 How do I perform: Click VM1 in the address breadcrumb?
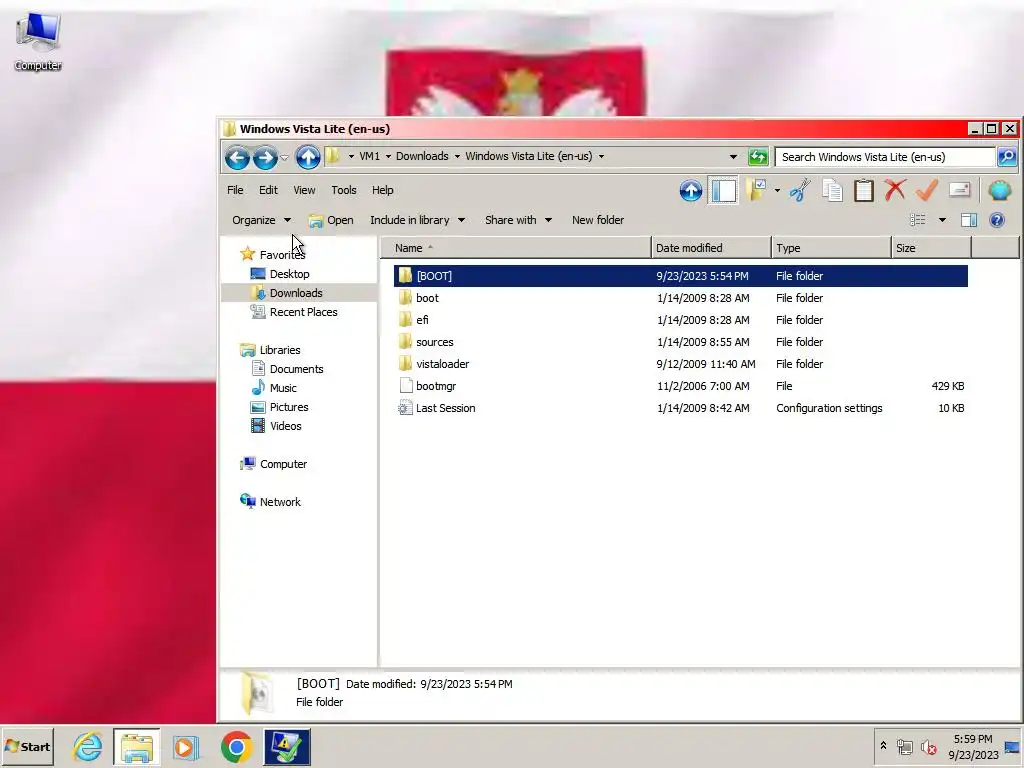click(369, 156)
